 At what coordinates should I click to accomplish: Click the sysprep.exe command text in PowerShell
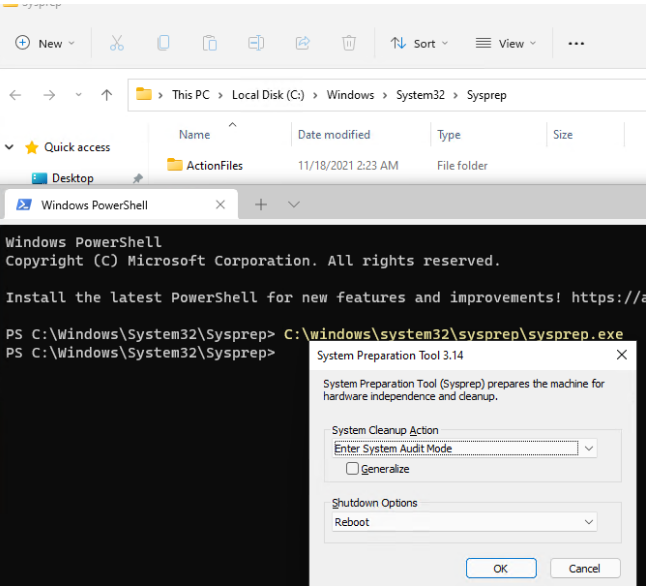coord(453,334)
